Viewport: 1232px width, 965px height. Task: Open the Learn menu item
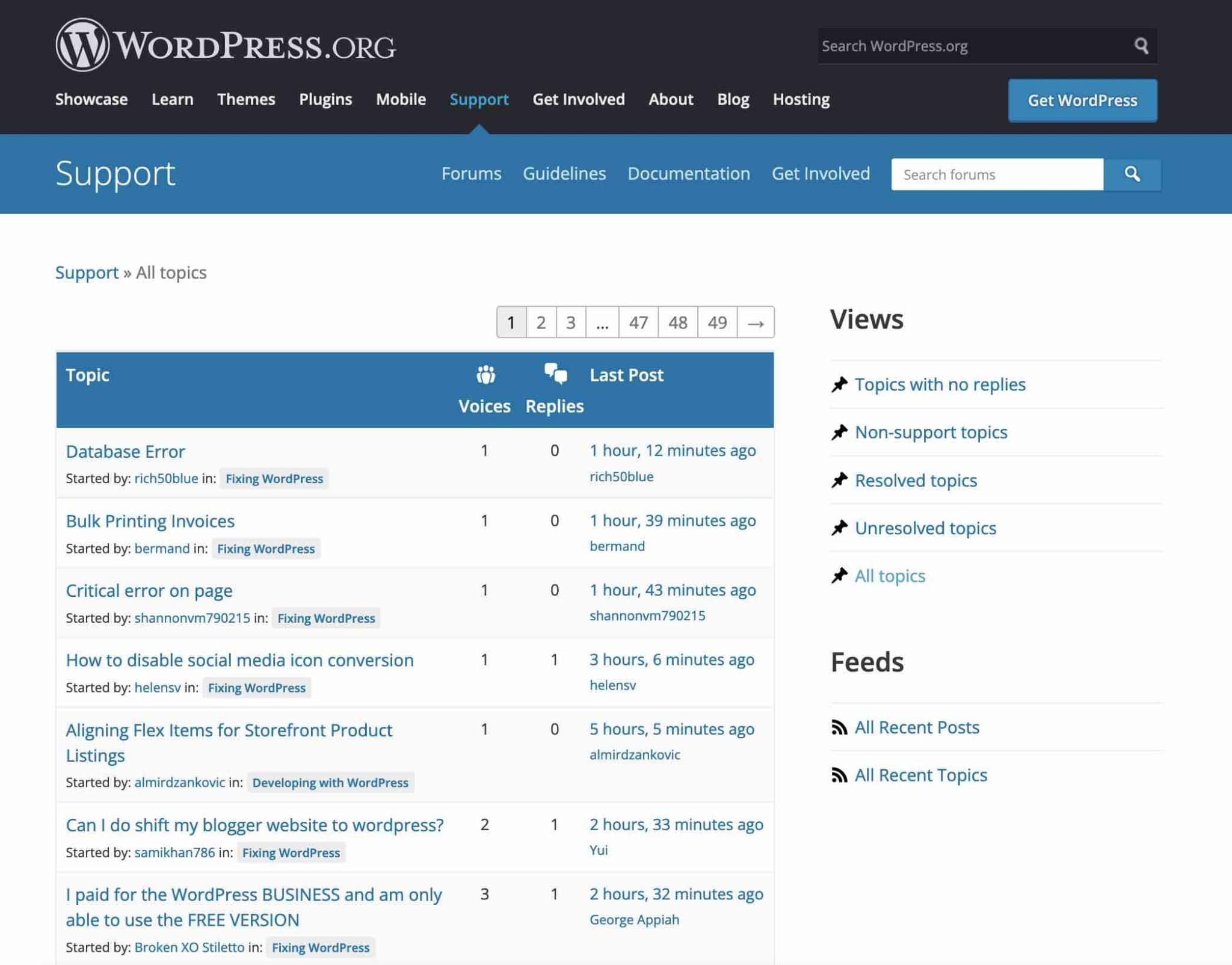(173, 99)
